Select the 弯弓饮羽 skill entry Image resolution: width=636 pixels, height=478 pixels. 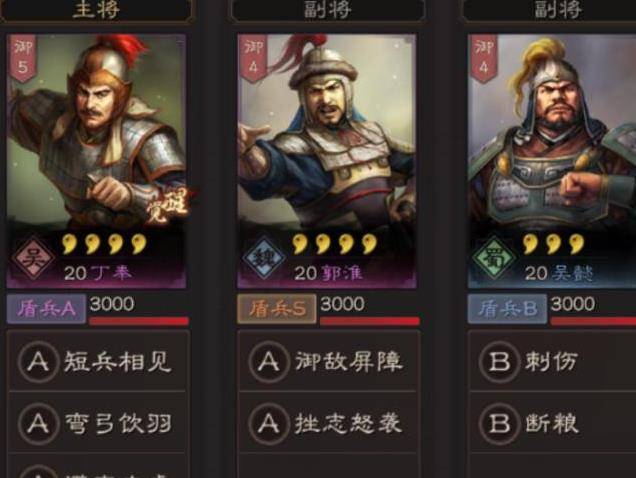(x=97, y=424)
